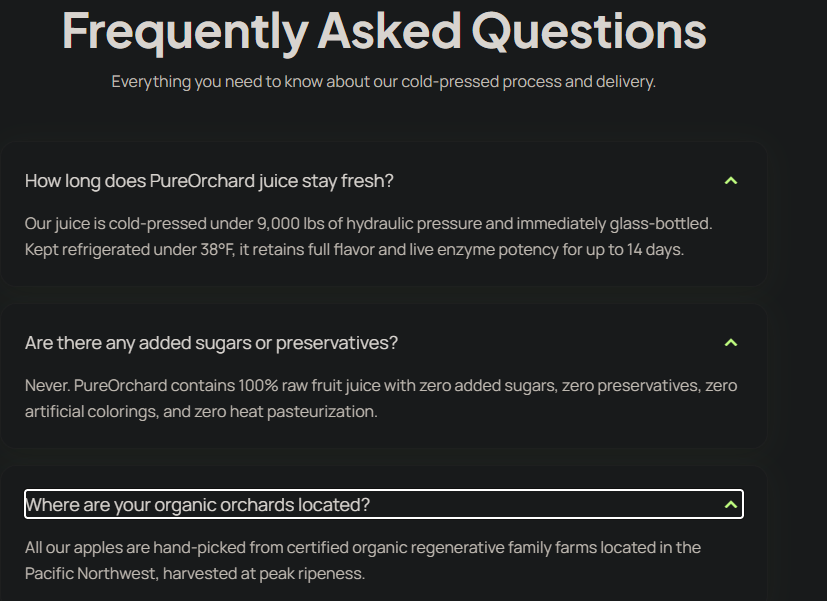This screenshot has height=601, width=827.
Task: Click the green chevron beside the sugars question
Action: coord(730,343)
